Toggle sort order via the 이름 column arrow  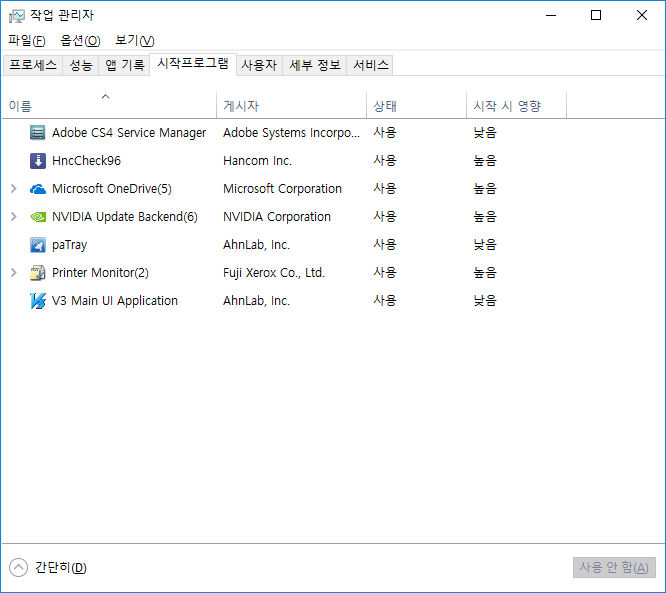pos(105,96)
